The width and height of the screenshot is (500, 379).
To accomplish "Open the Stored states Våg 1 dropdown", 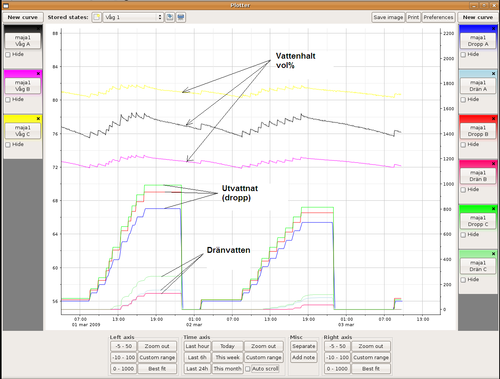I will click(x=133, y=17).
